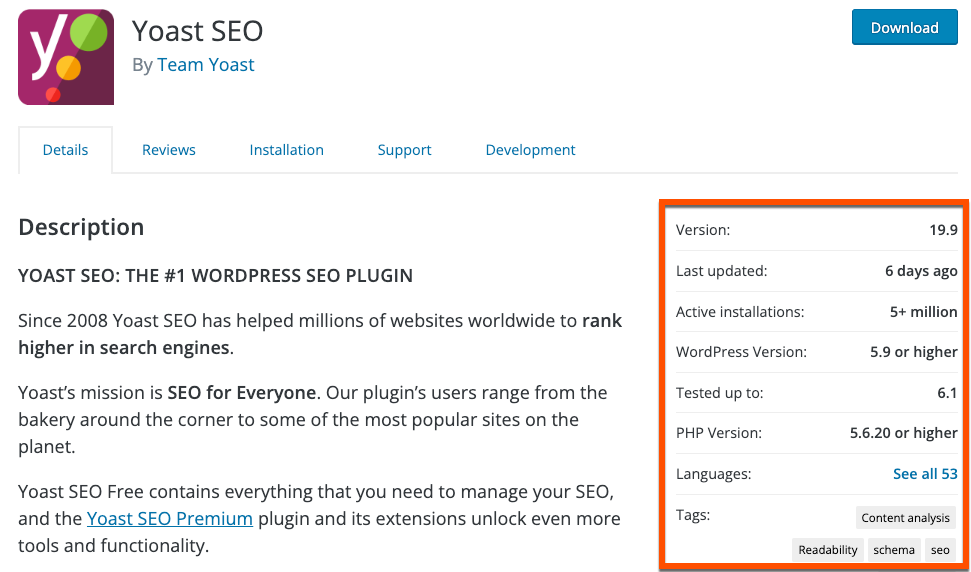The image size is (971, 572).
Task: Click the 'YOAST SEO: THE #1 WORDPRESS SEO PLUGIN' headline
Action: (216, 275)
